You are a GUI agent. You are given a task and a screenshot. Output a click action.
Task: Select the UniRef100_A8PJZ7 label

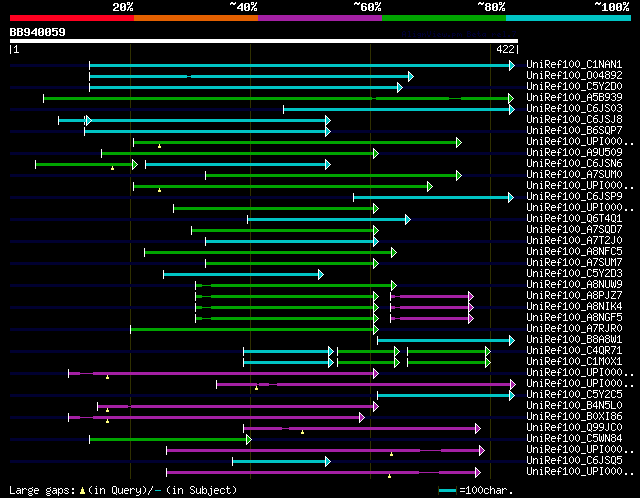(x=574, y=296)
